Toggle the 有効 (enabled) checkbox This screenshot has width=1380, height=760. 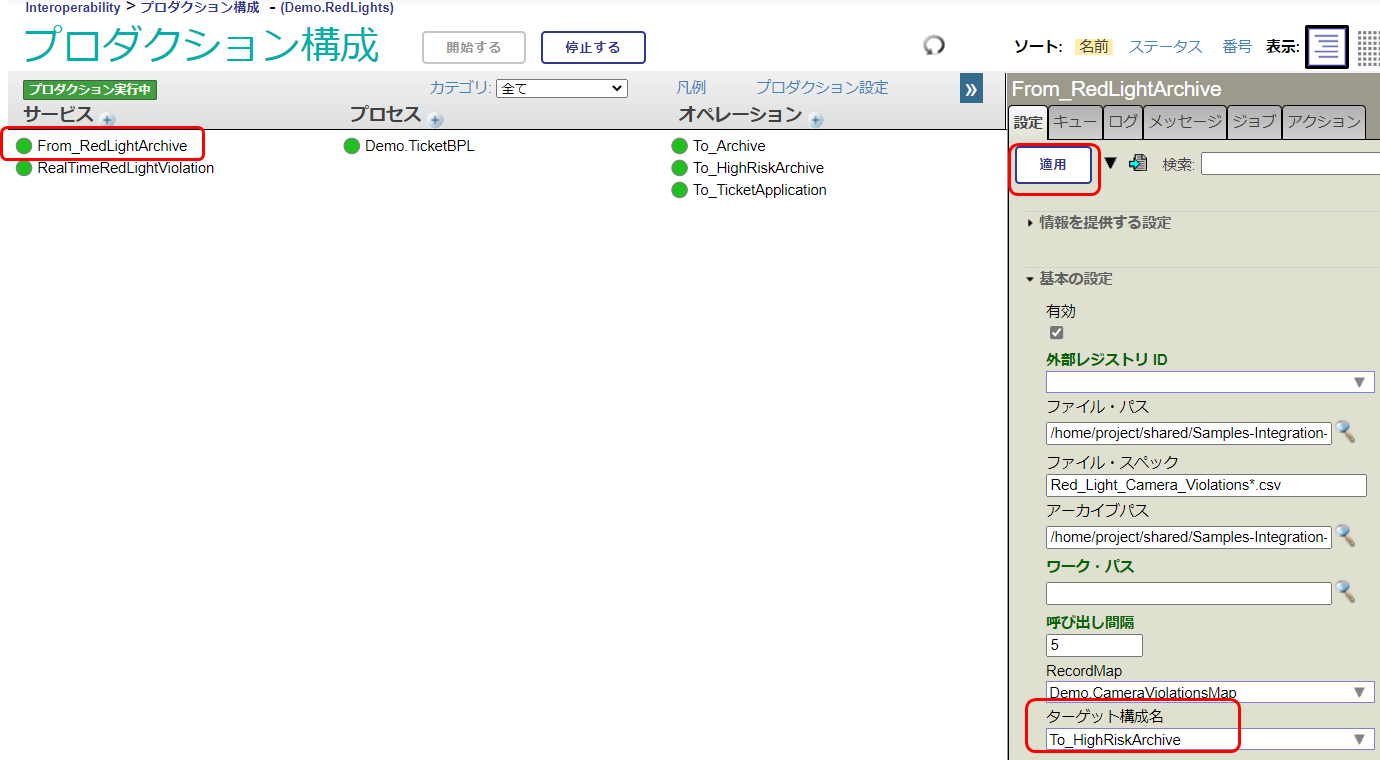pyautogui.click(x=1056, y=333)
